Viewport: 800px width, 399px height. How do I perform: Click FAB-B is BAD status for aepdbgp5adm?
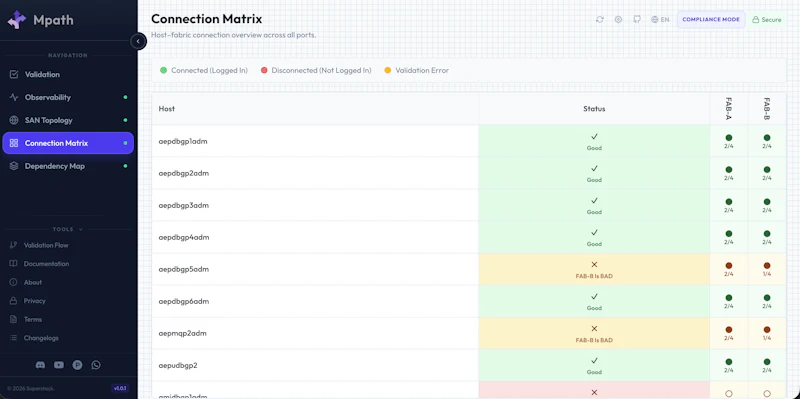tap(594, 270)
